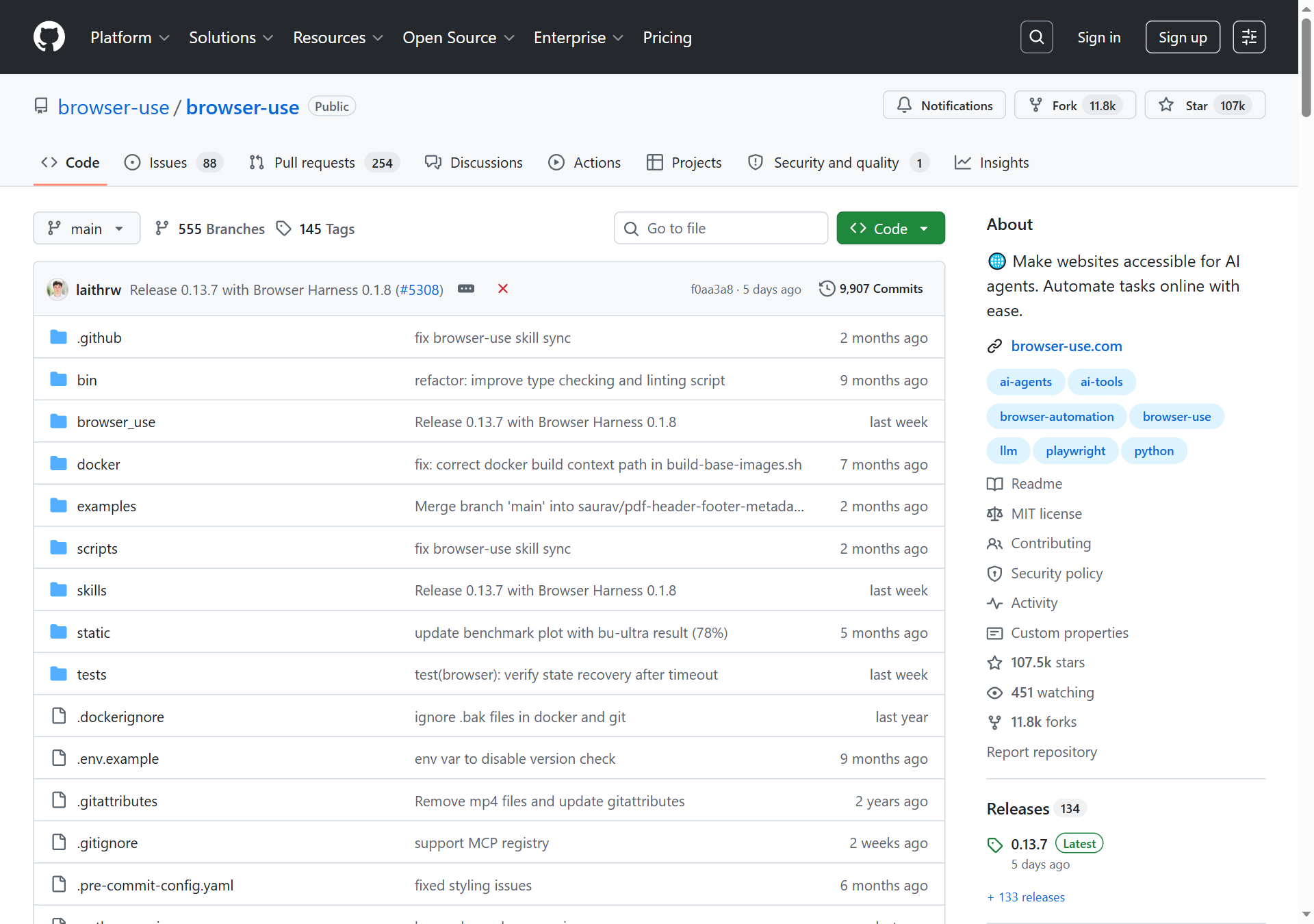Click the Contributing people icon
The height and width of the screenshot is (924, 1314).
point(994,543)
